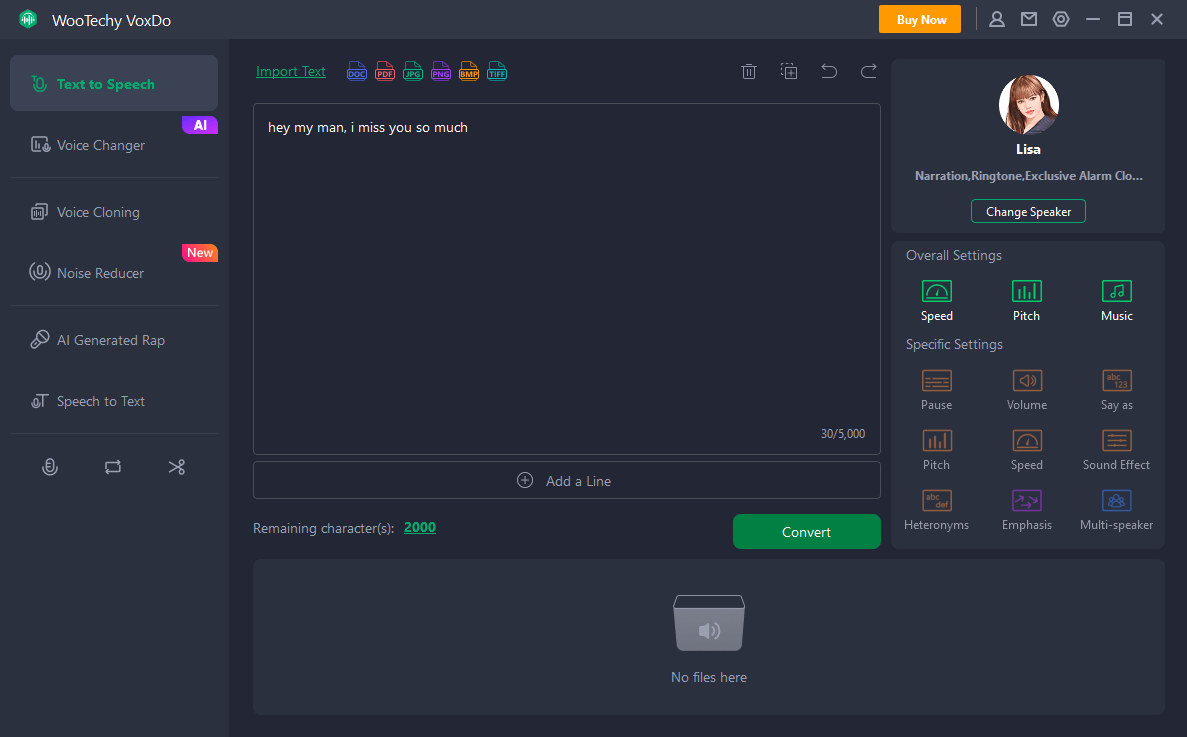The height and width of the screenshot is (737, 1187).
Task: Undo the last text edit
Action: tap(829, 71)
